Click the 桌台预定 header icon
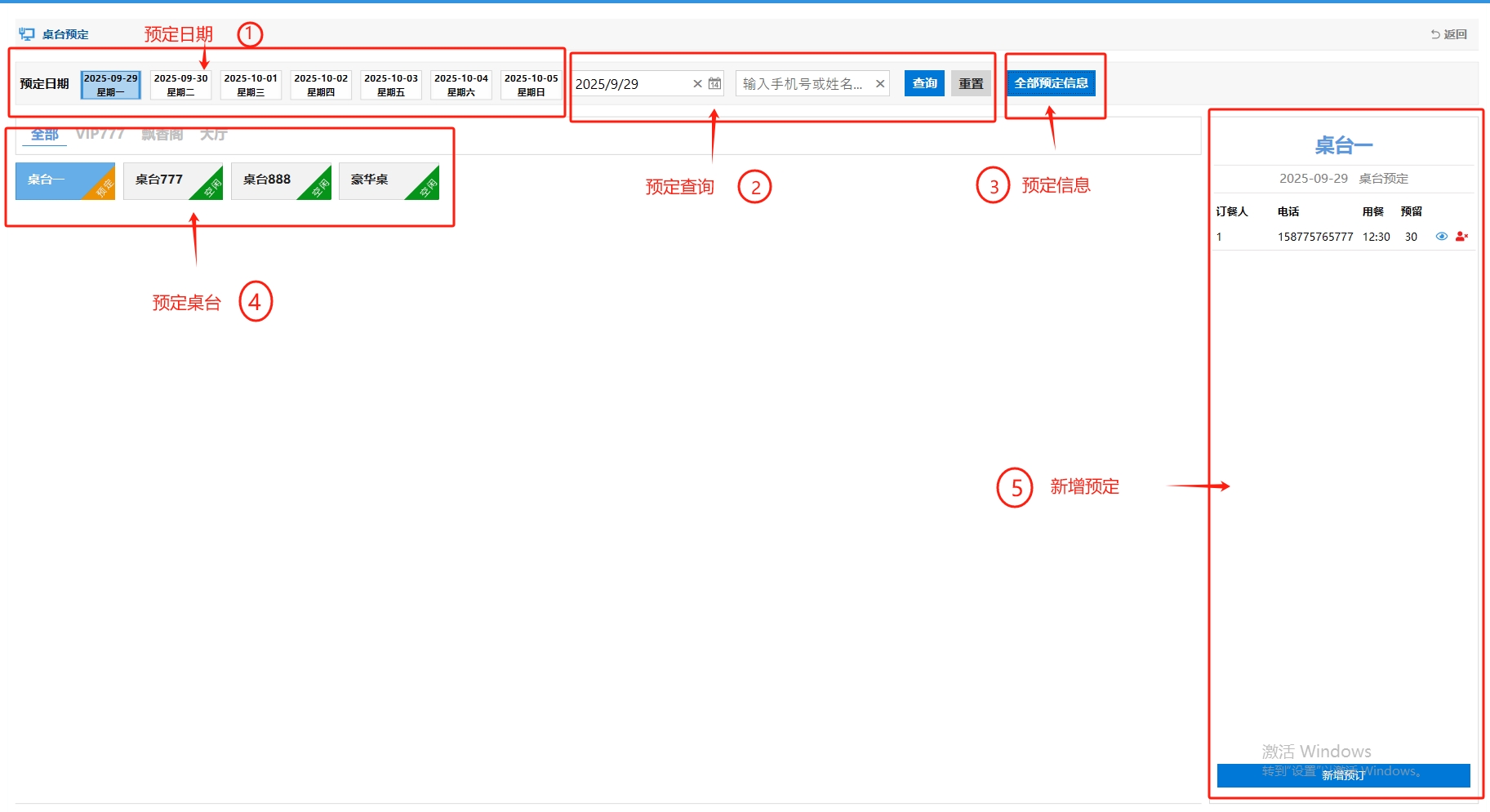Image resolution: width=1490 pixels, height=812 pixels. (27, 34)
